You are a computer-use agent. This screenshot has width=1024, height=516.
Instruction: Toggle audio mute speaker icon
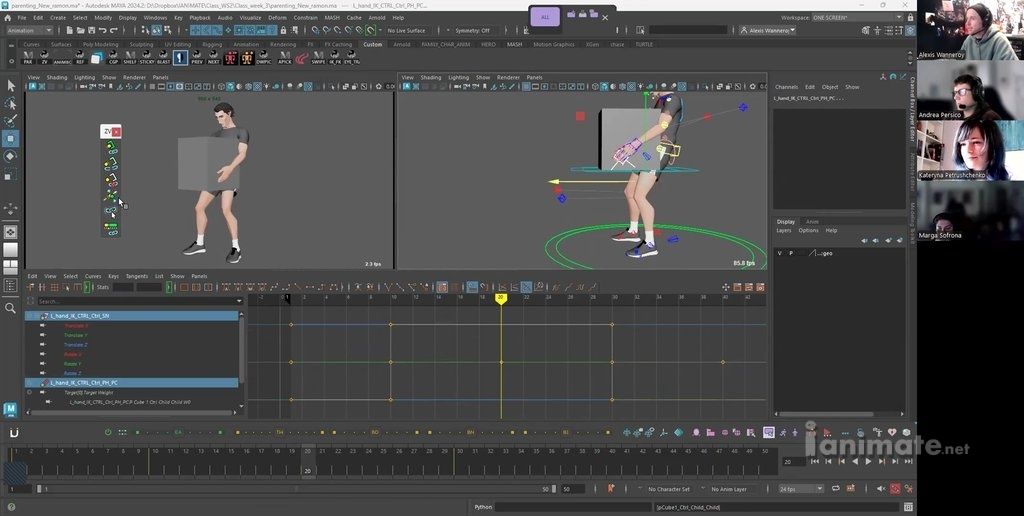881,489
